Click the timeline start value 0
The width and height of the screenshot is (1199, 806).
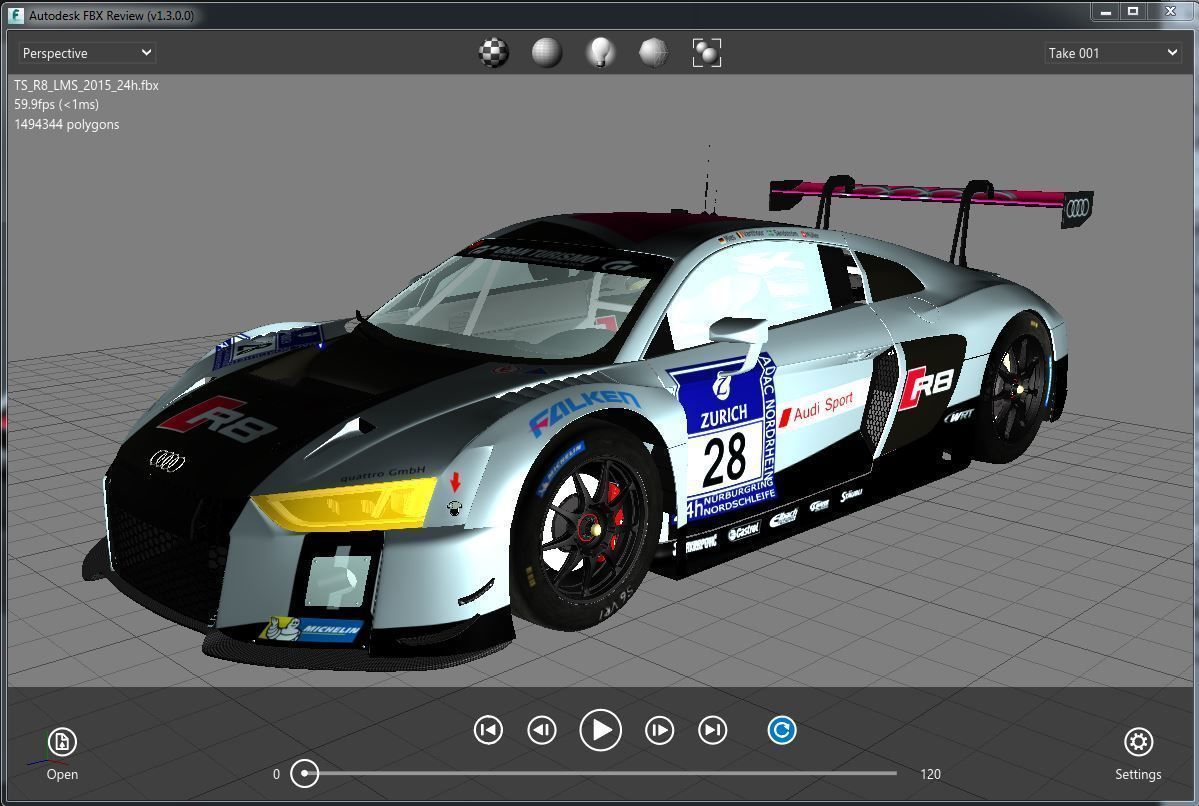pos(276,774)
